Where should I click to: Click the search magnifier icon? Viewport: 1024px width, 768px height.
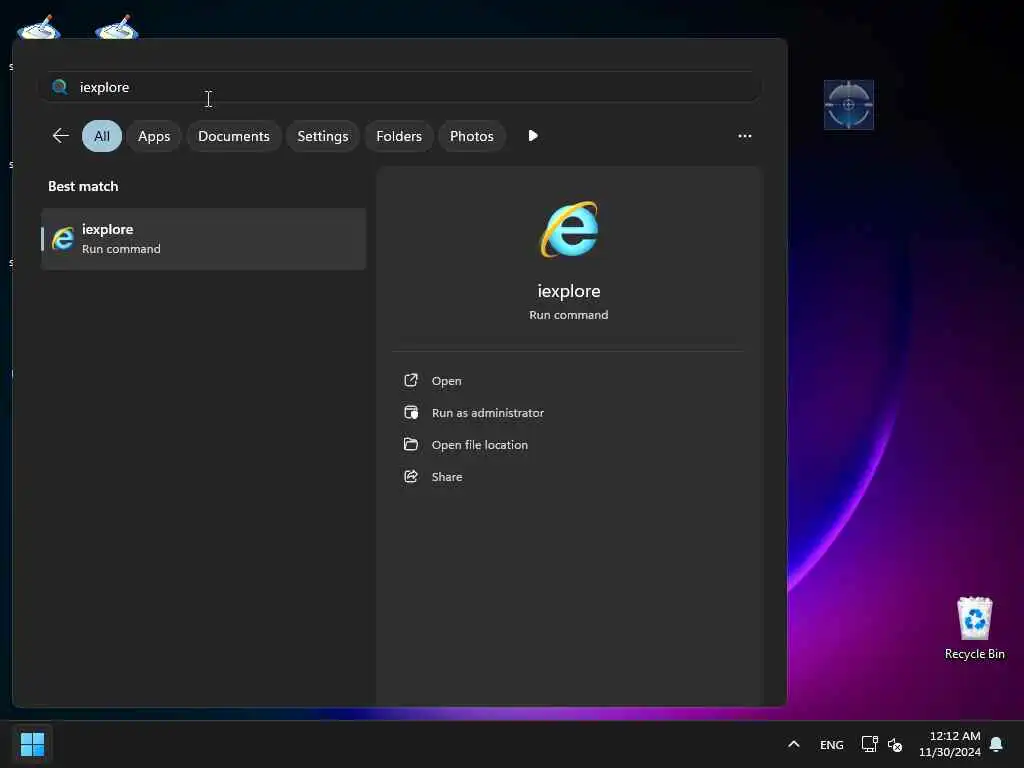[x=59, y=87]
